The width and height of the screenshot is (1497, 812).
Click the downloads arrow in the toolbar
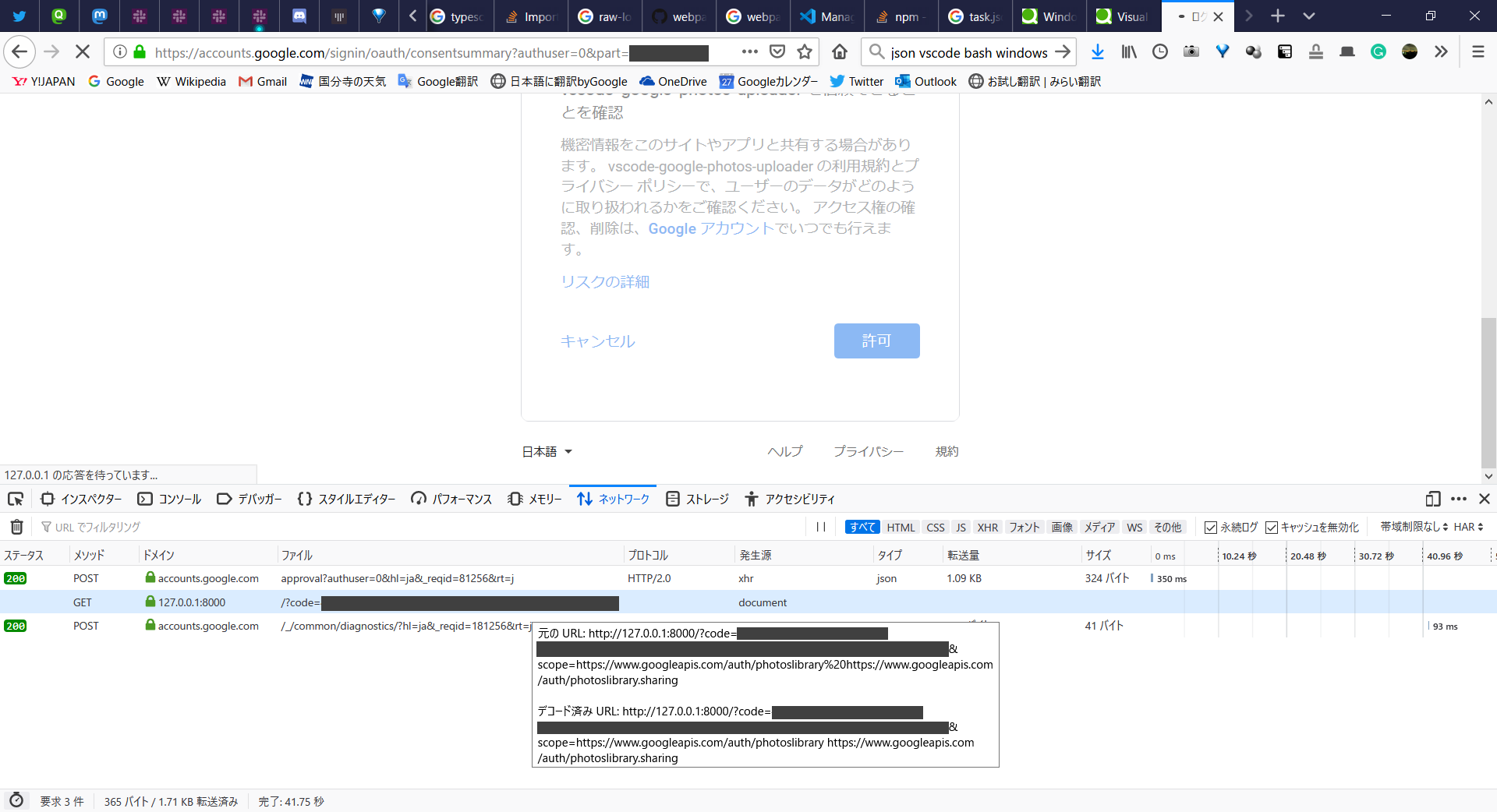[1098, 51]
